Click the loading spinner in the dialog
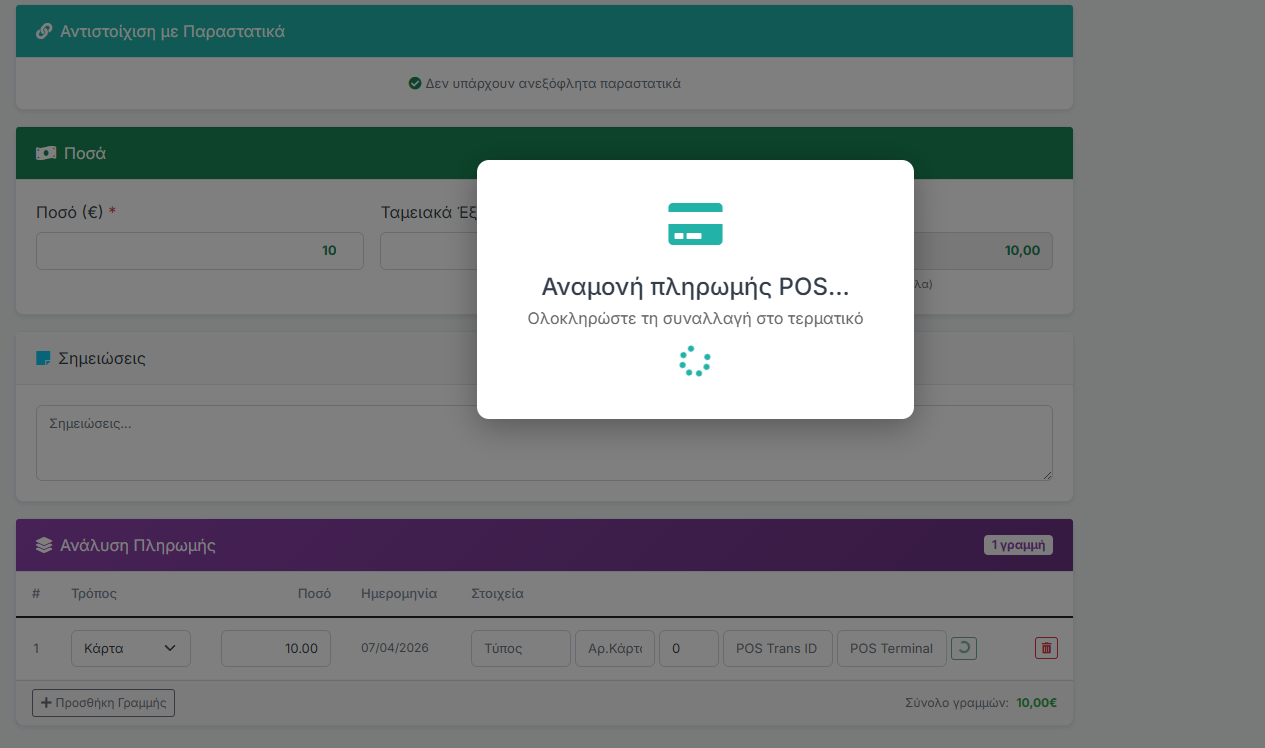1265x748 pixels. pos(695,361)
